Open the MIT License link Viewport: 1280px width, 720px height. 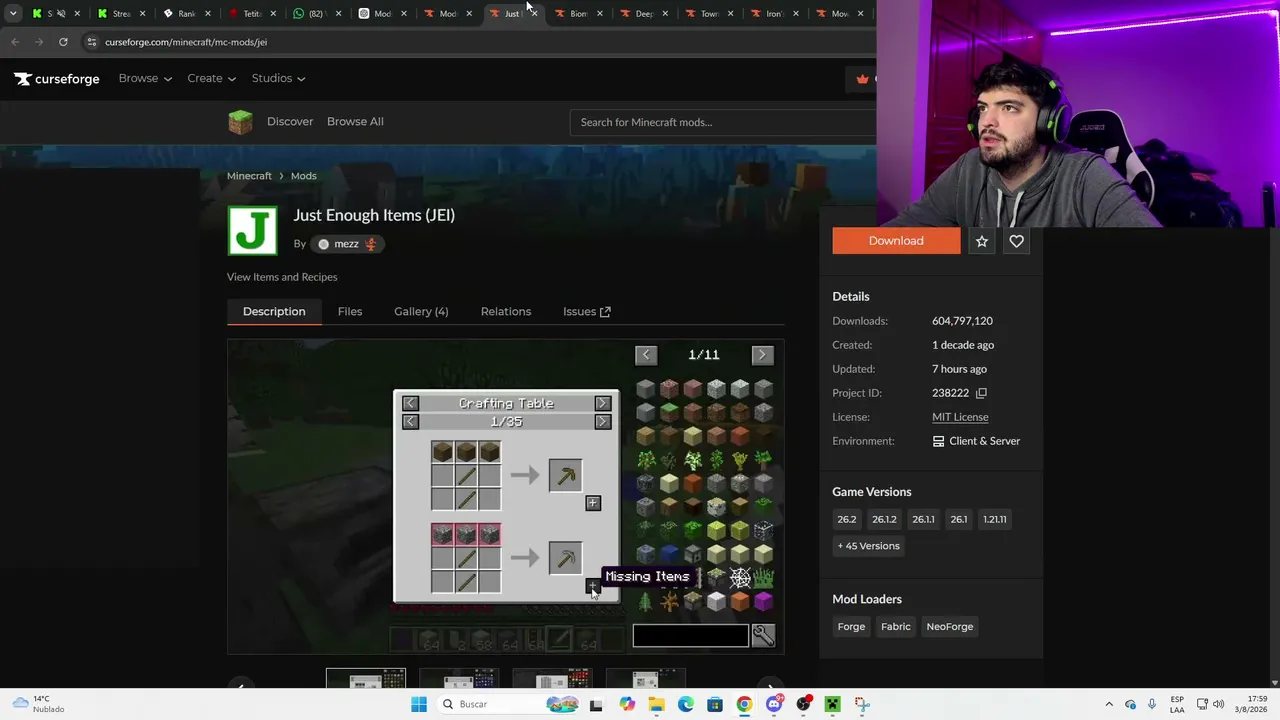click(960, 417)
